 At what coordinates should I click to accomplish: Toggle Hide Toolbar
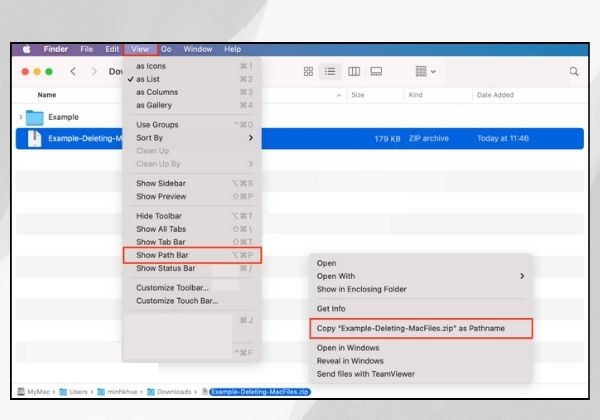tap(192, 216)
